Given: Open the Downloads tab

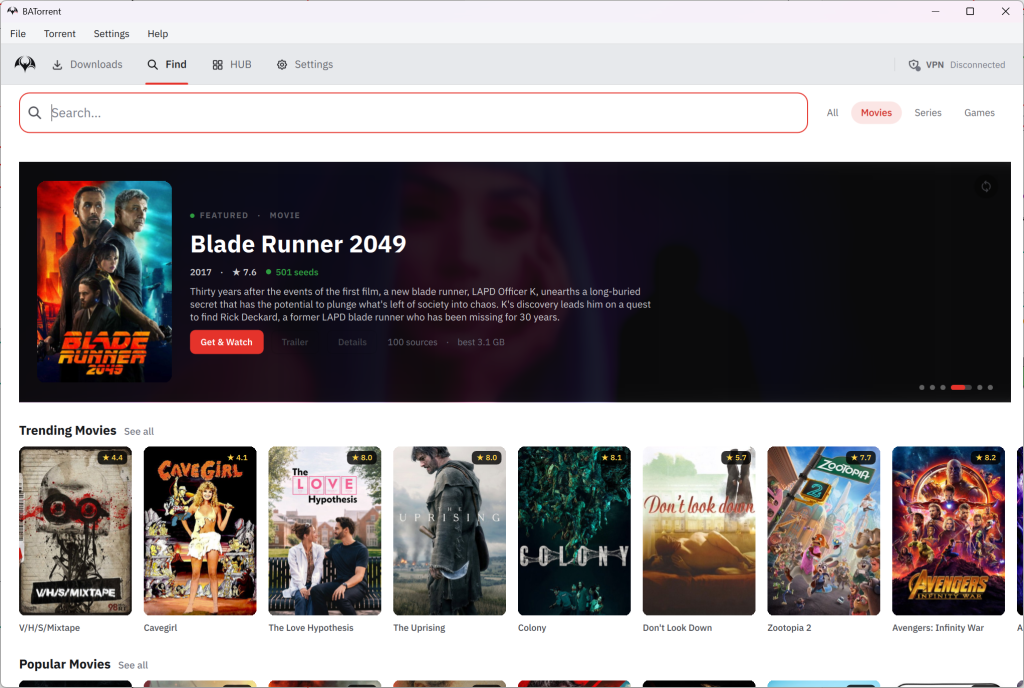Looking at the screenshot, I should point(88,65).
